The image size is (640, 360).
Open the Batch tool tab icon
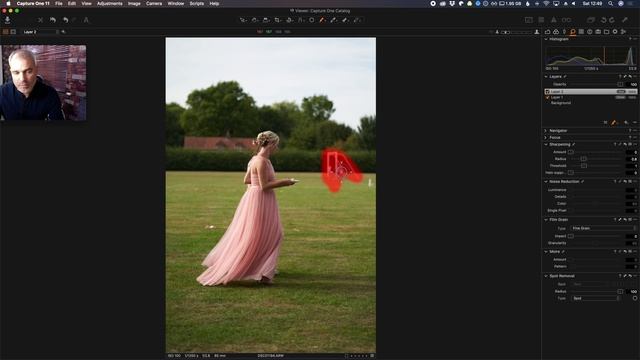pos(624,31)
